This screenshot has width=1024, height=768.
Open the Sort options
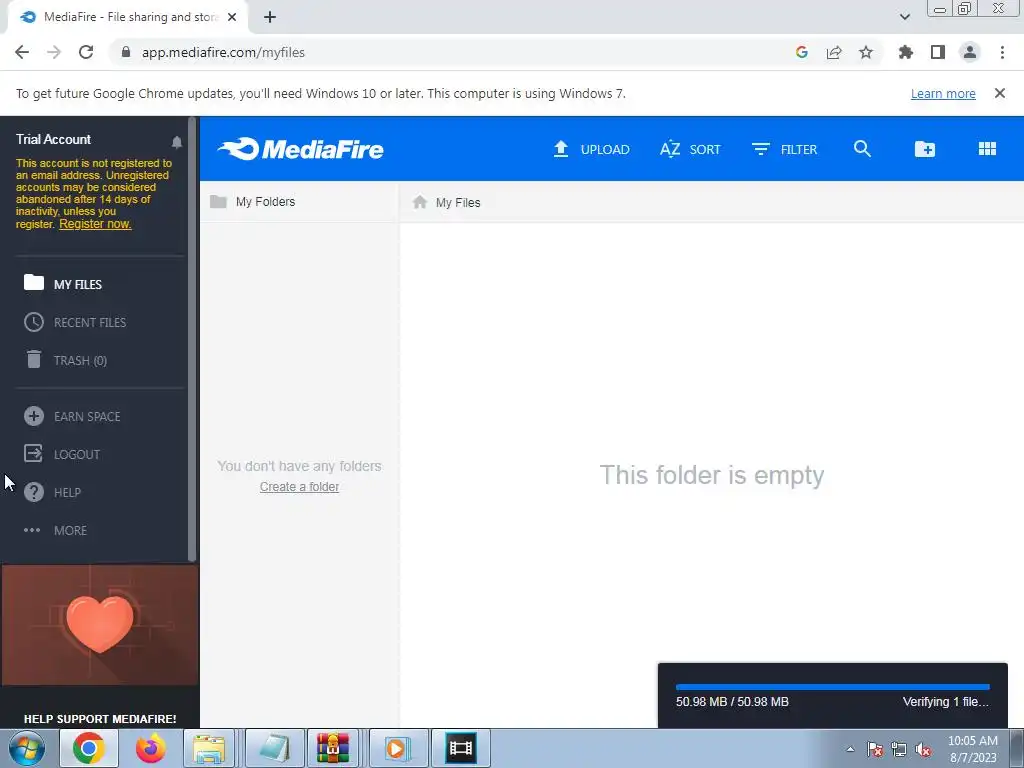pyautogui.click(x=690, y=149)
